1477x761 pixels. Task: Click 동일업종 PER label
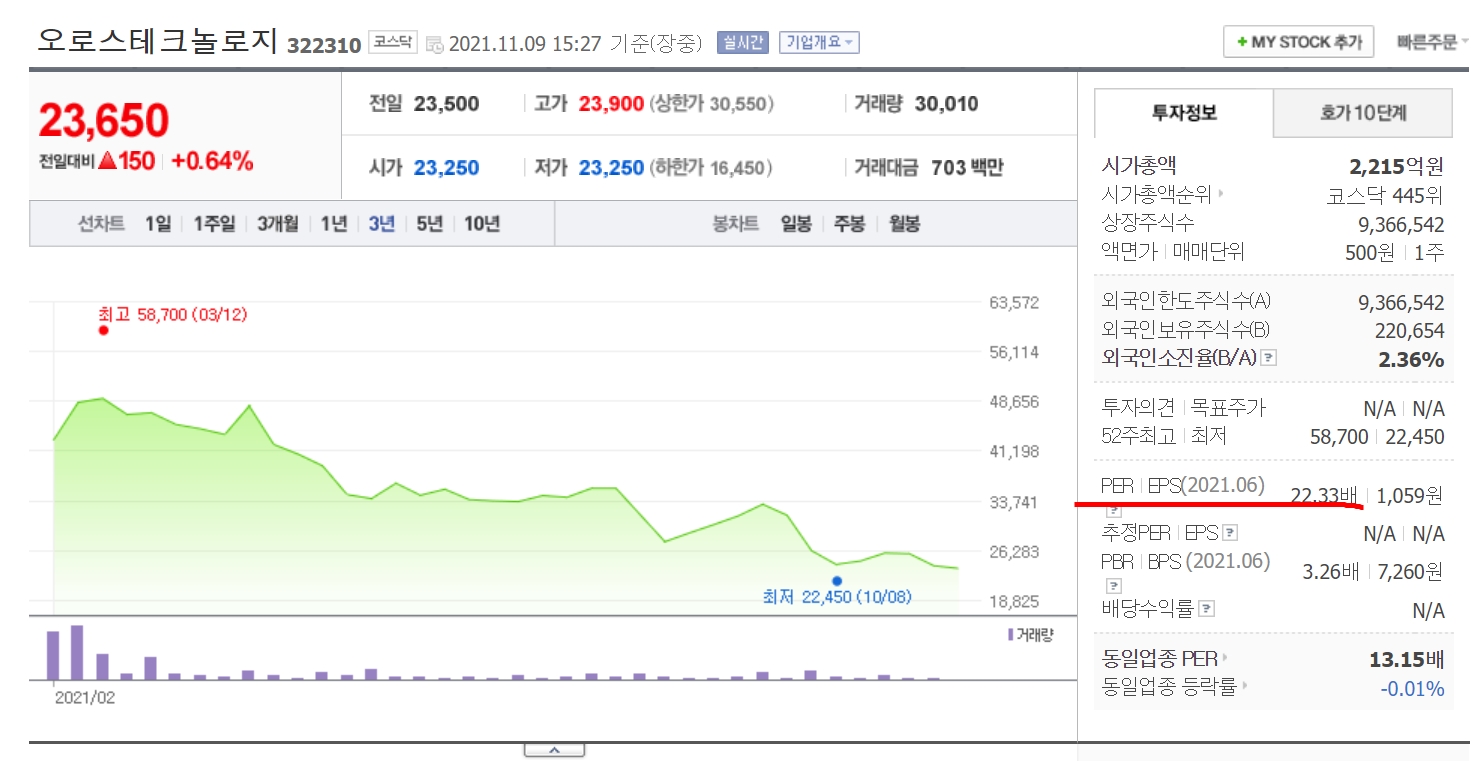pyautogui.click(x=1159, y=658)
